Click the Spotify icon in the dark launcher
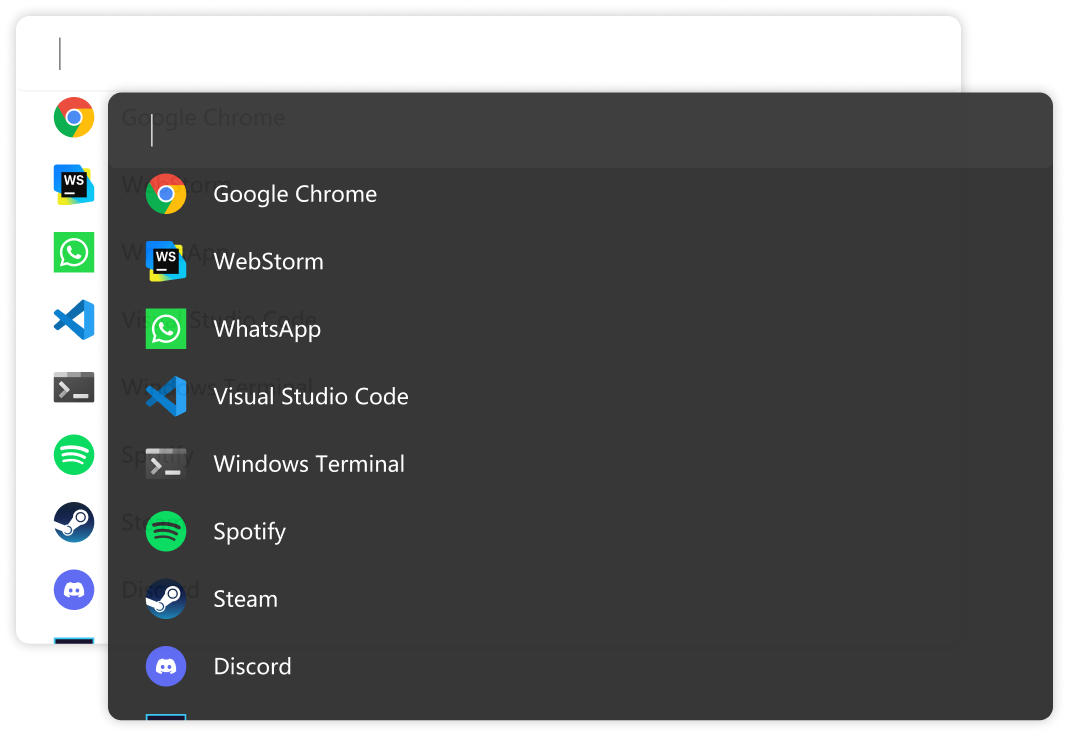Image resolution: width=1080 pixels, height=740 pixels. point(166,531)
